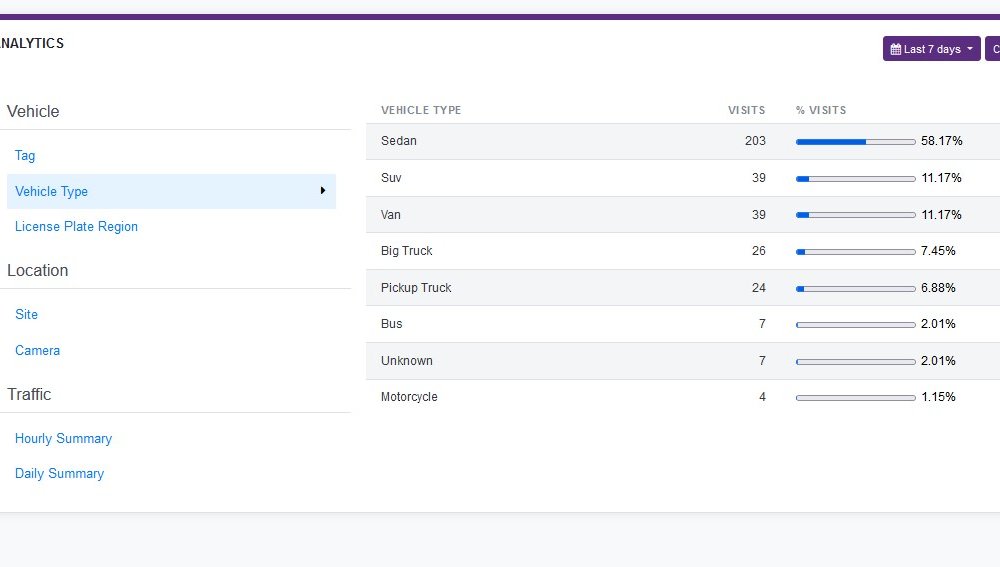Click the Sedan percent visits bar

click(855, 142)
